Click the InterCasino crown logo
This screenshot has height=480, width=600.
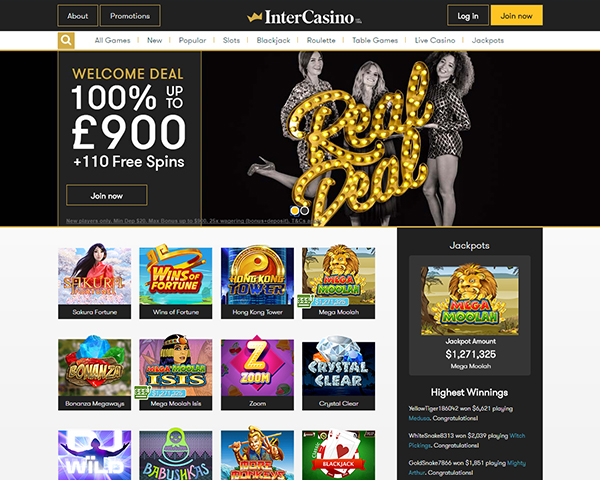tap(304, 17)
